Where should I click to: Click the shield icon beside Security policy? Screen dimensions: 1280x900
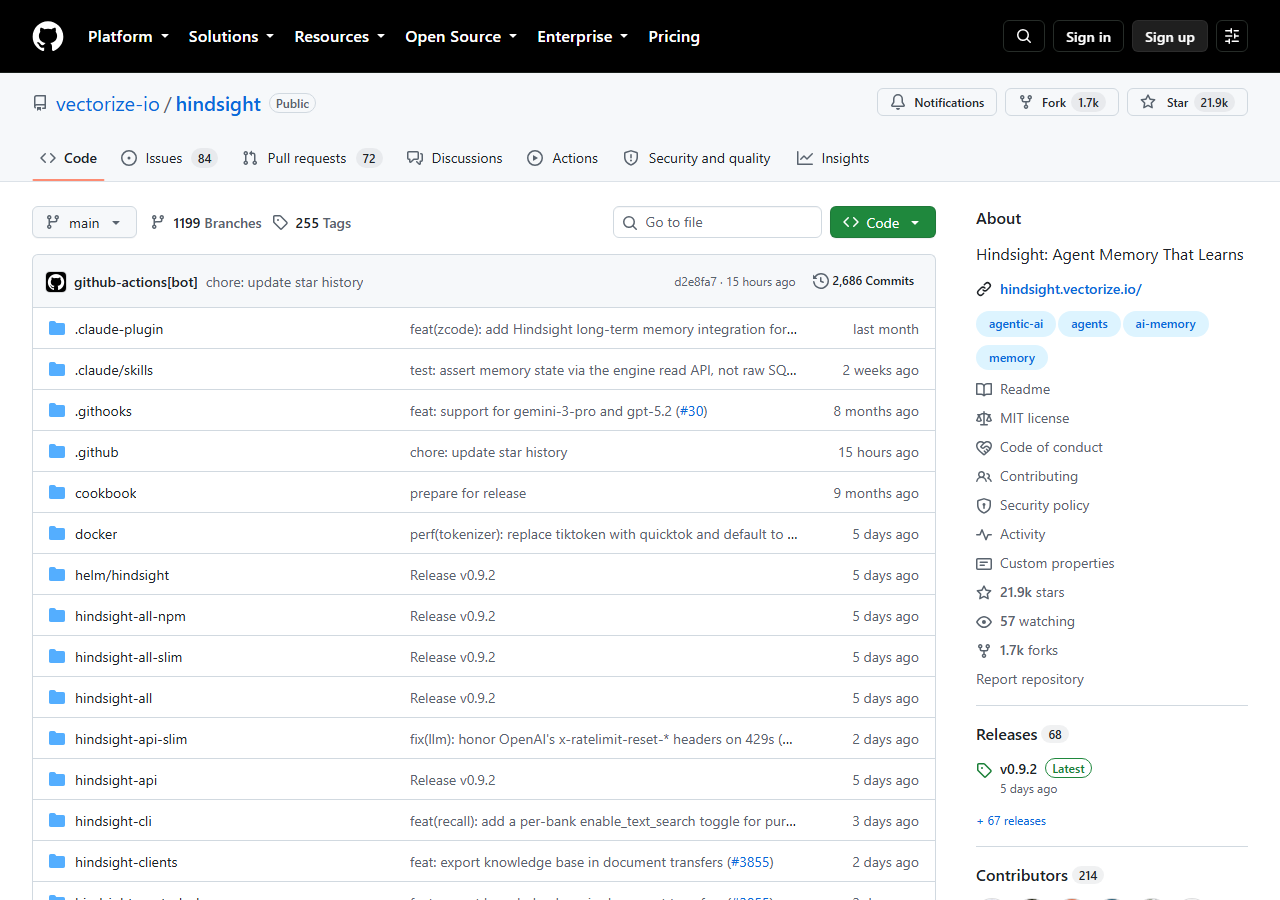pyautogui.click(x=984, y=505)
